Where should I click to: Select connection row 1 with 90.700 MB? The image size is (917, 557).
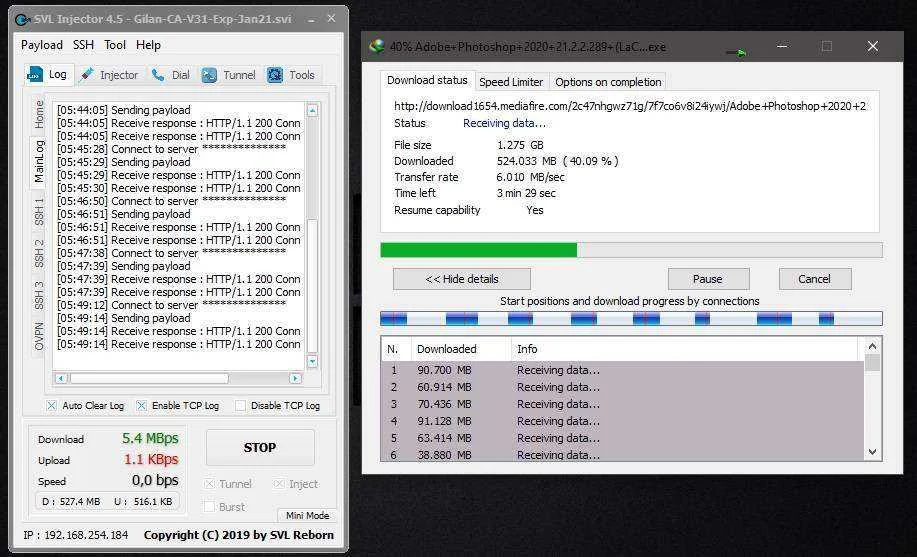pos(623,370)
